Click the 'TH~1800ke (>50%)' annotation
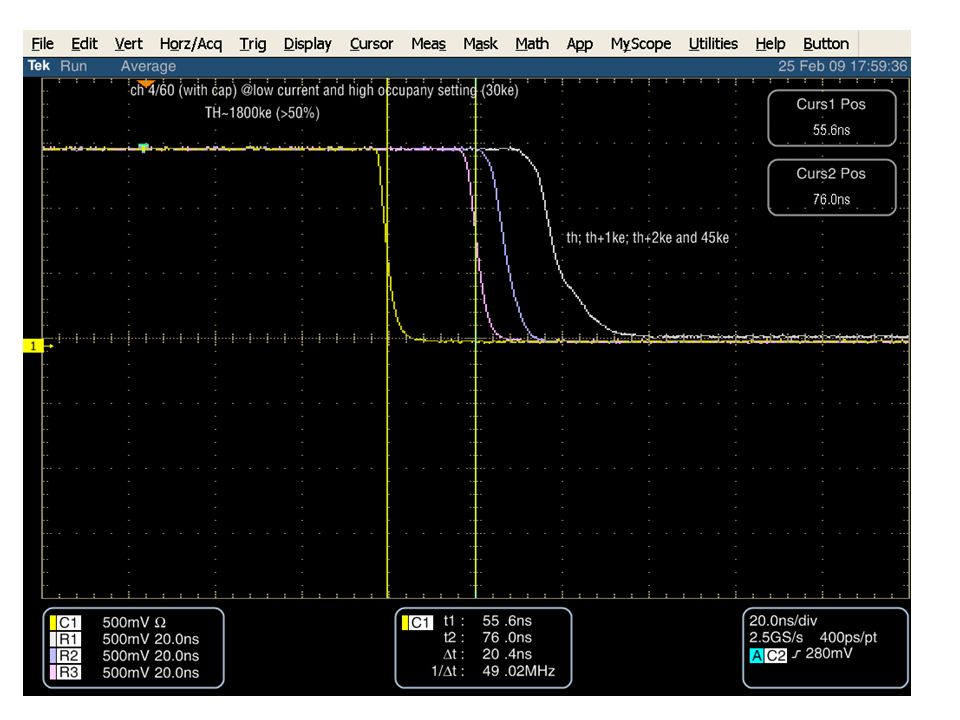 click(x=262, y=113)
